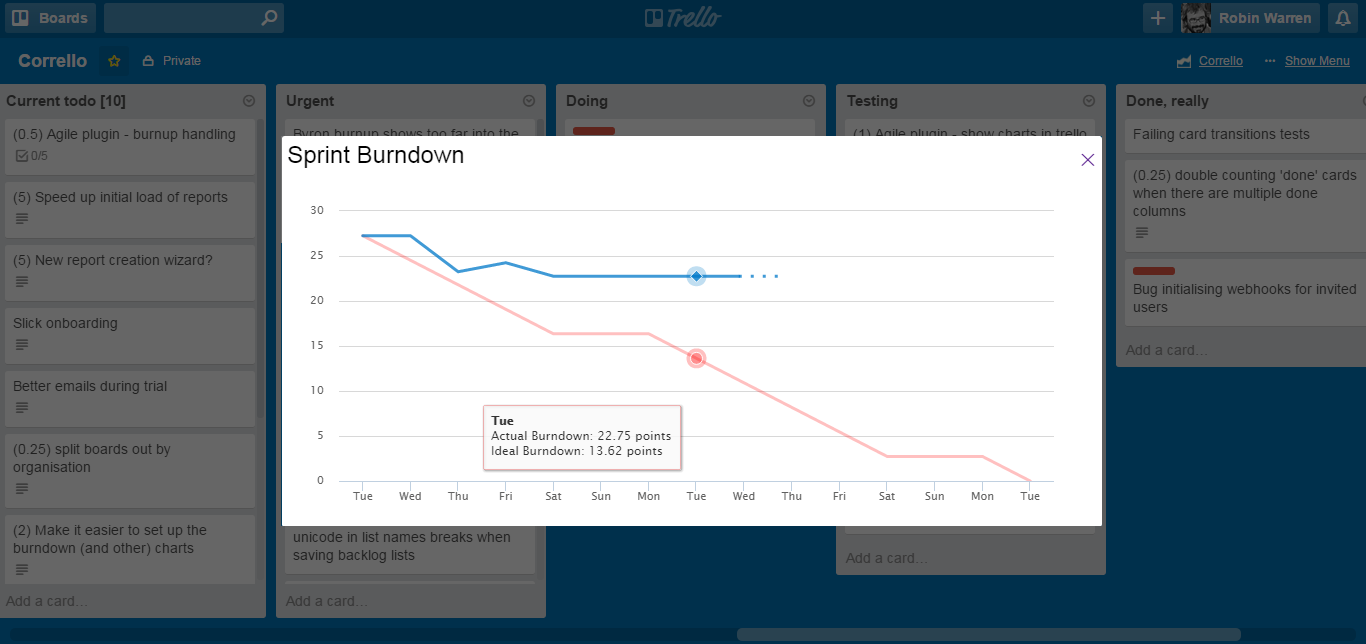
Task: Click description icon on Slick onboarding card
Action: point(22,345)
